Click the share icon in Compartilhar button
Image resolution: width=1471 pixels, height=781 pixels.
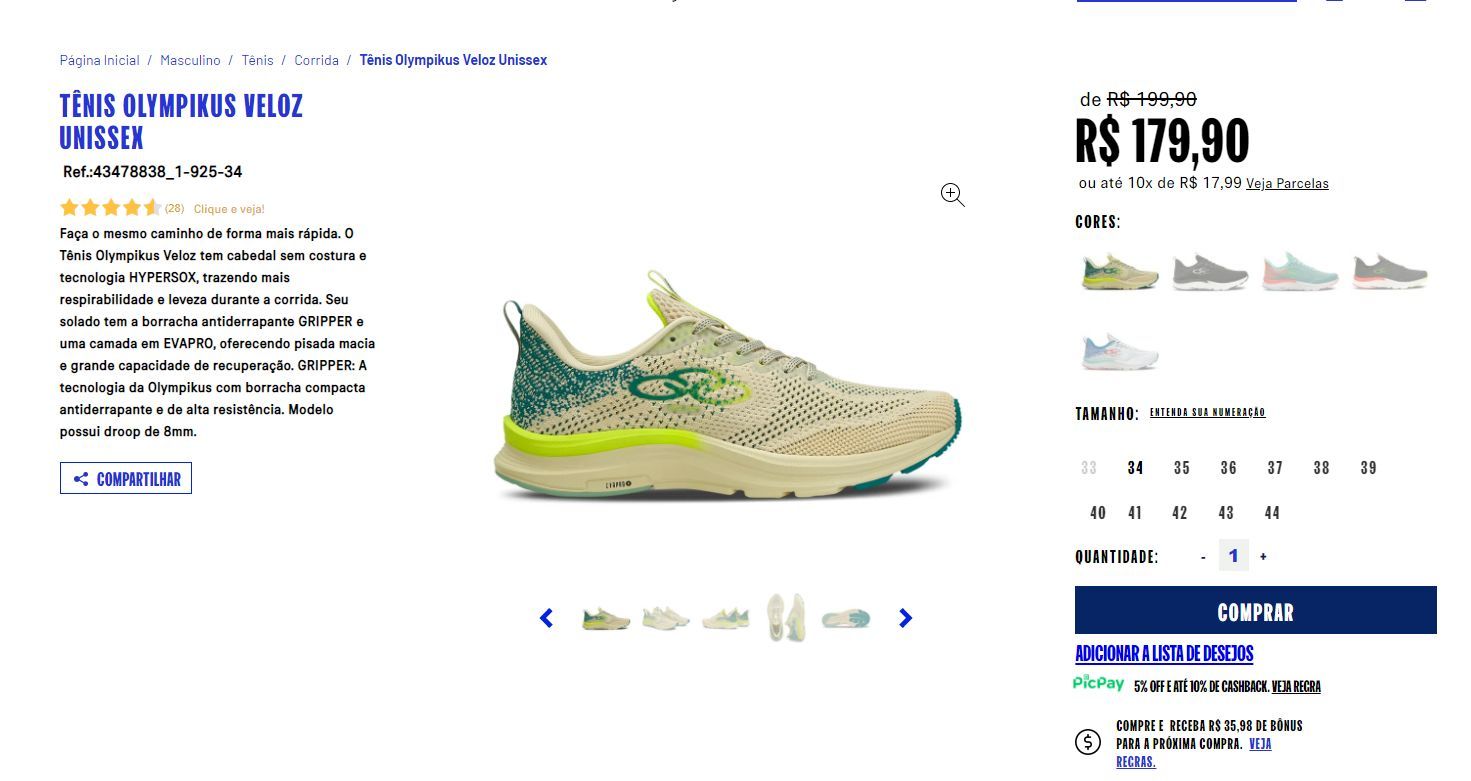[x=81, y=479]
